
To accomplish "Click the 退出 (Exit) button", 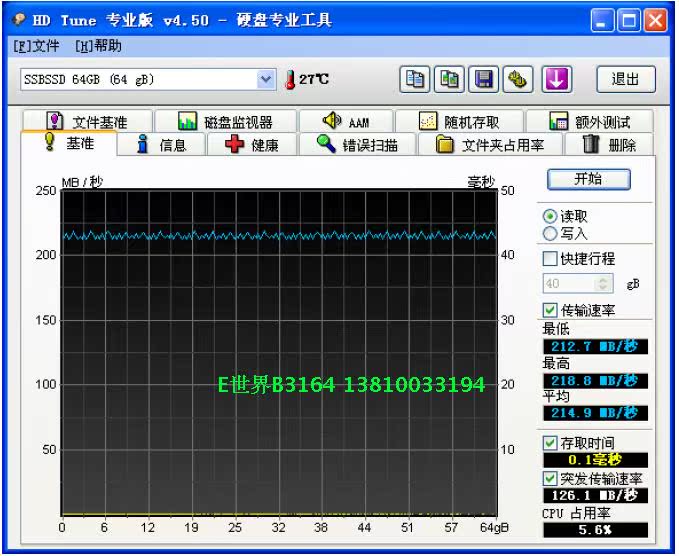I will [626, 79].
